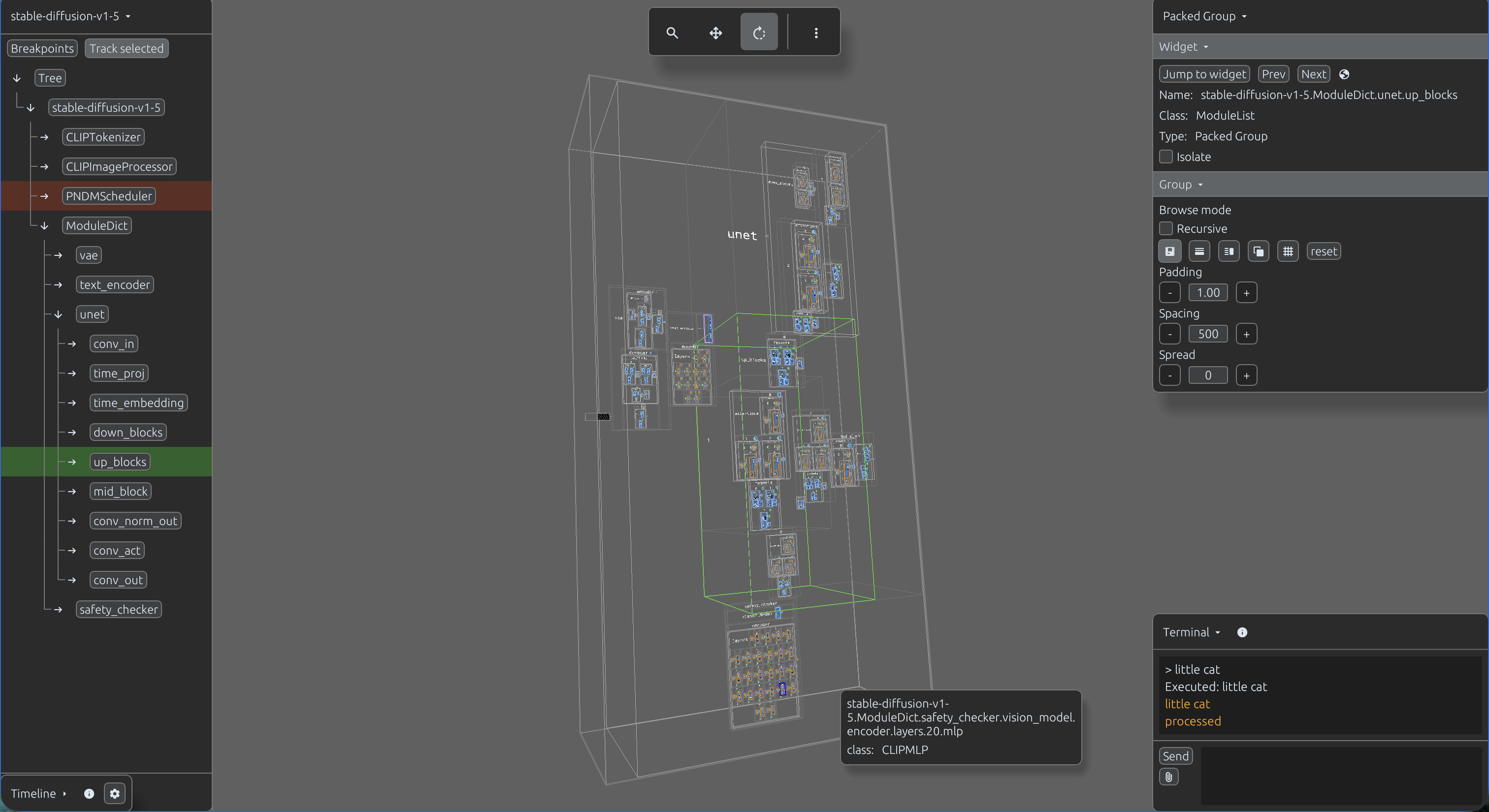Click arrow icon beside mid_block

(x=72, y=492)
